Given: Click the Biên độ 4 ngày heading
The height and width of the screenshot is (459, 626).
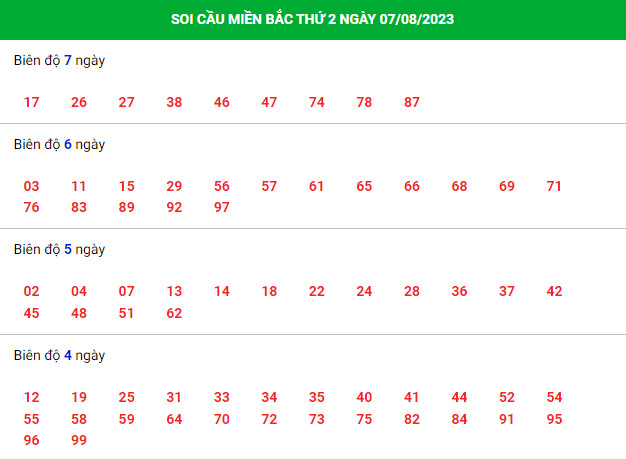Looking at the screenshot, I should pyautogui.click(x=59, y=356).
